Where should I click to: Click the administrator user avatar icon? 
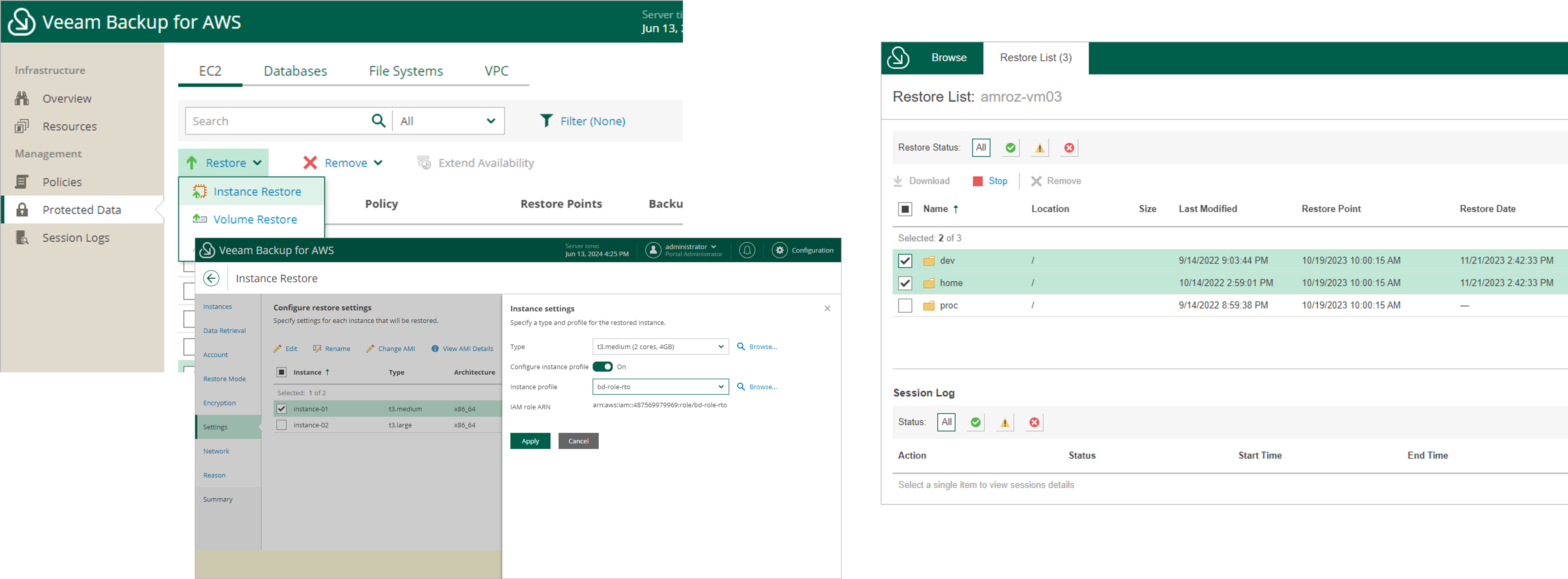(652, 250)
